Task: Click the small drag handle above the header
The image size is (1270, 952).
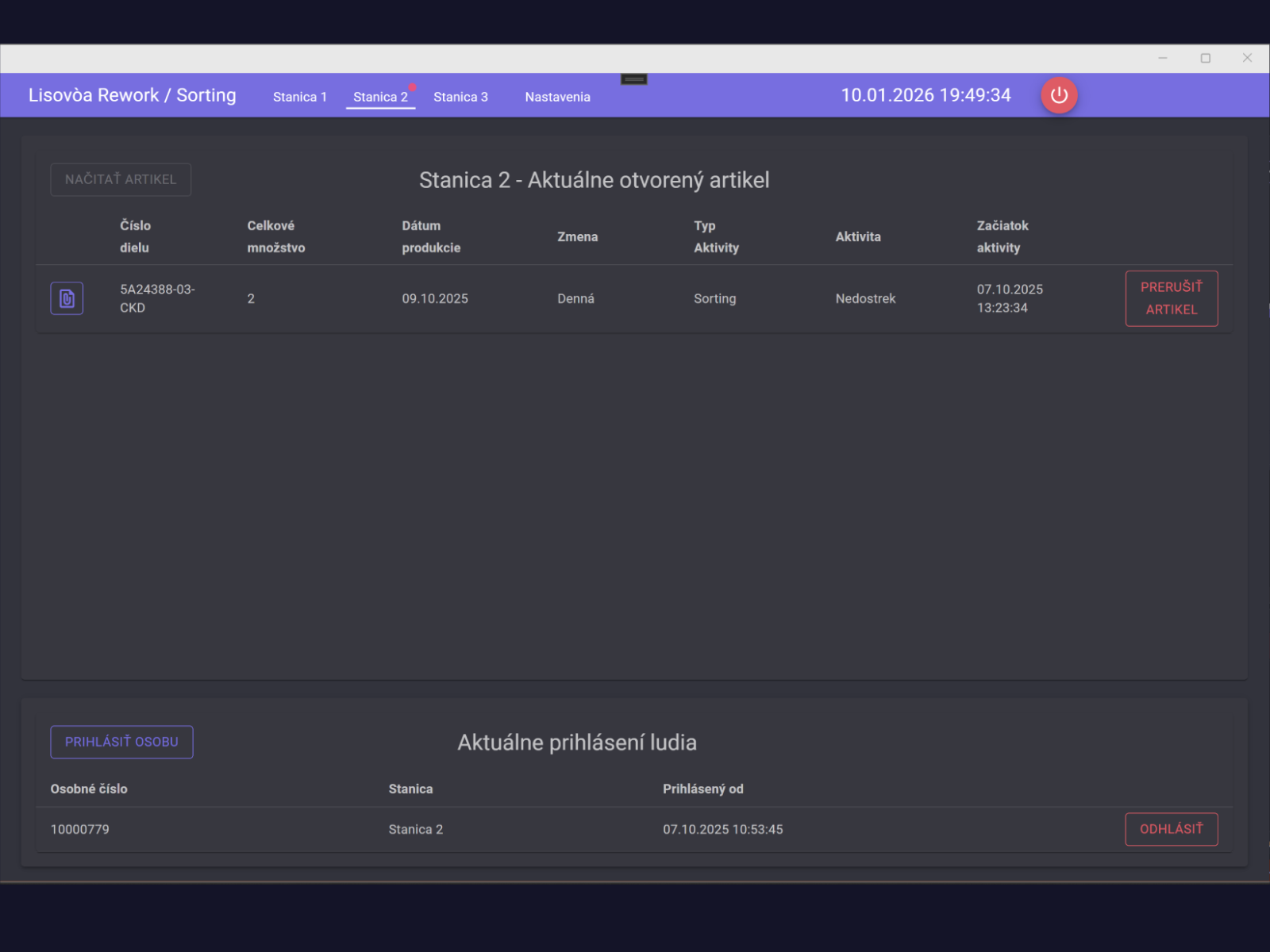Action: pyautogui.click(x=633, y=79)
